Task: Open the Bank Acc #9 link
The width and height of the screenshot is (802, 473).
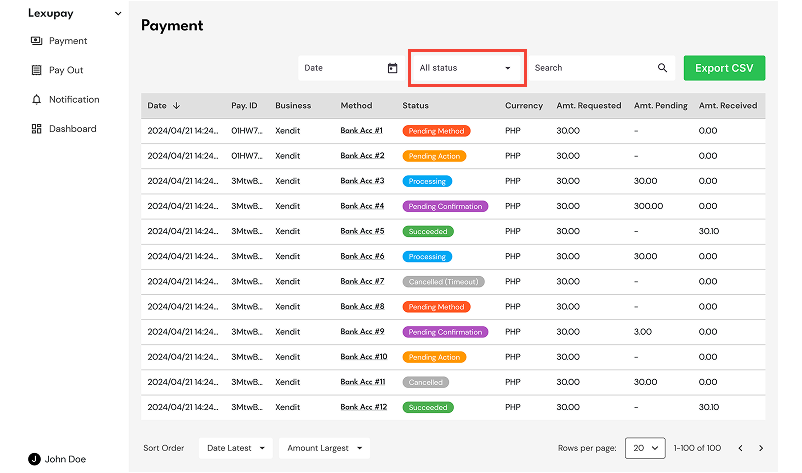Action: click(x=363, y=331)
